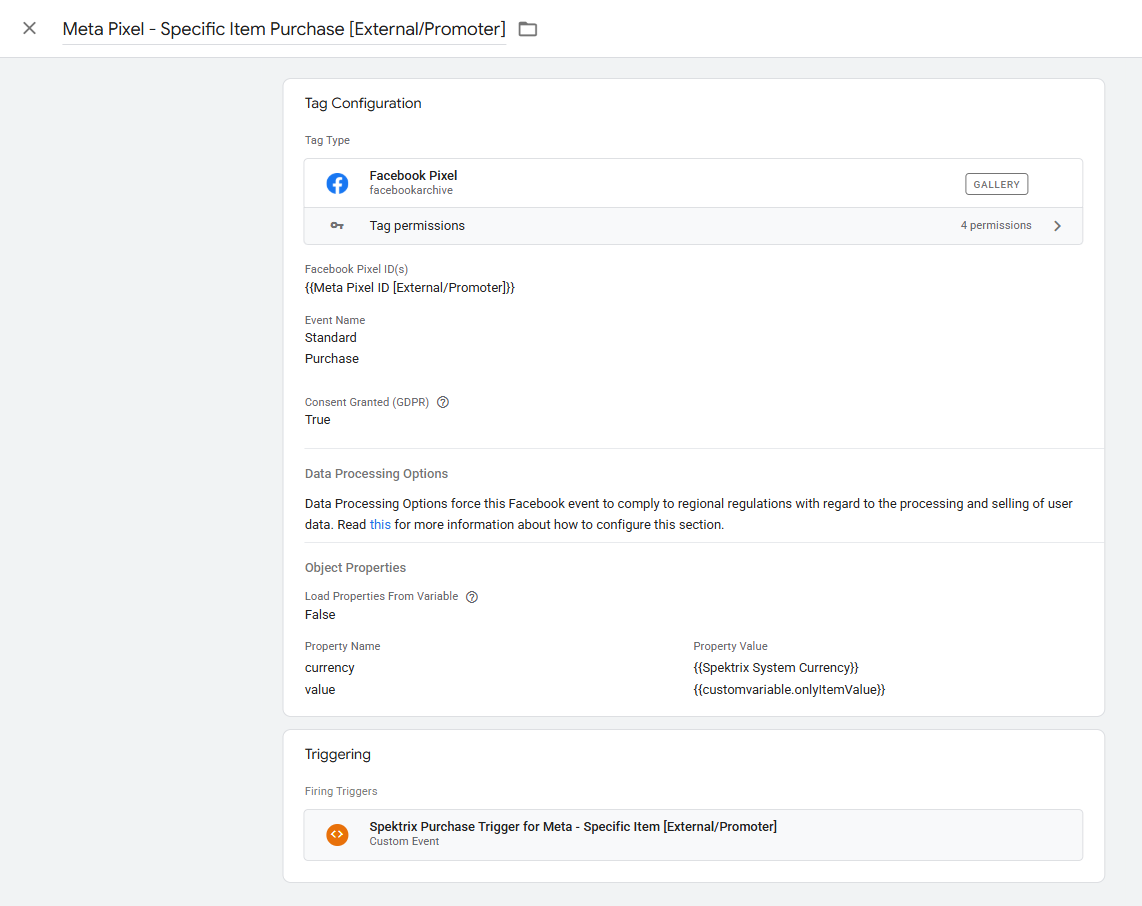Click the Facebook logo icon
This screenshot has width=1142, height=906.
[x=337, y=183]
